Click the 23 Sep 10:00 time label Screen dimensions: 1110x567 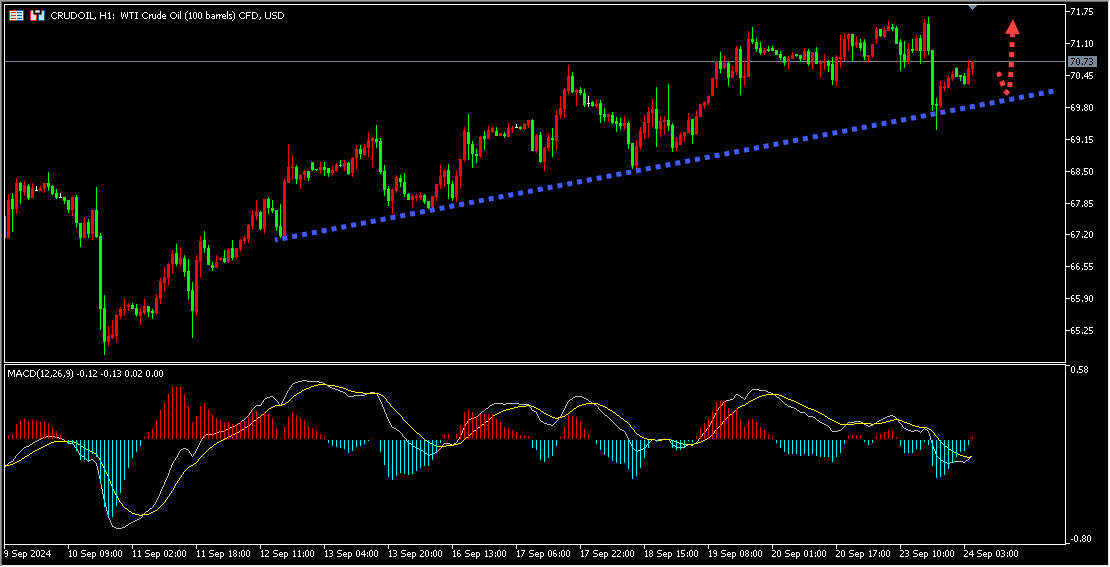(927, 554)
